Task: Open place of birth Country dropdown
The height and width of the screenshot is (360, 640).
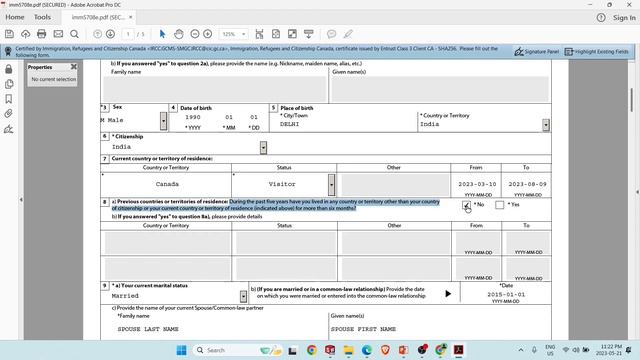Action: (x=546, y=125)
